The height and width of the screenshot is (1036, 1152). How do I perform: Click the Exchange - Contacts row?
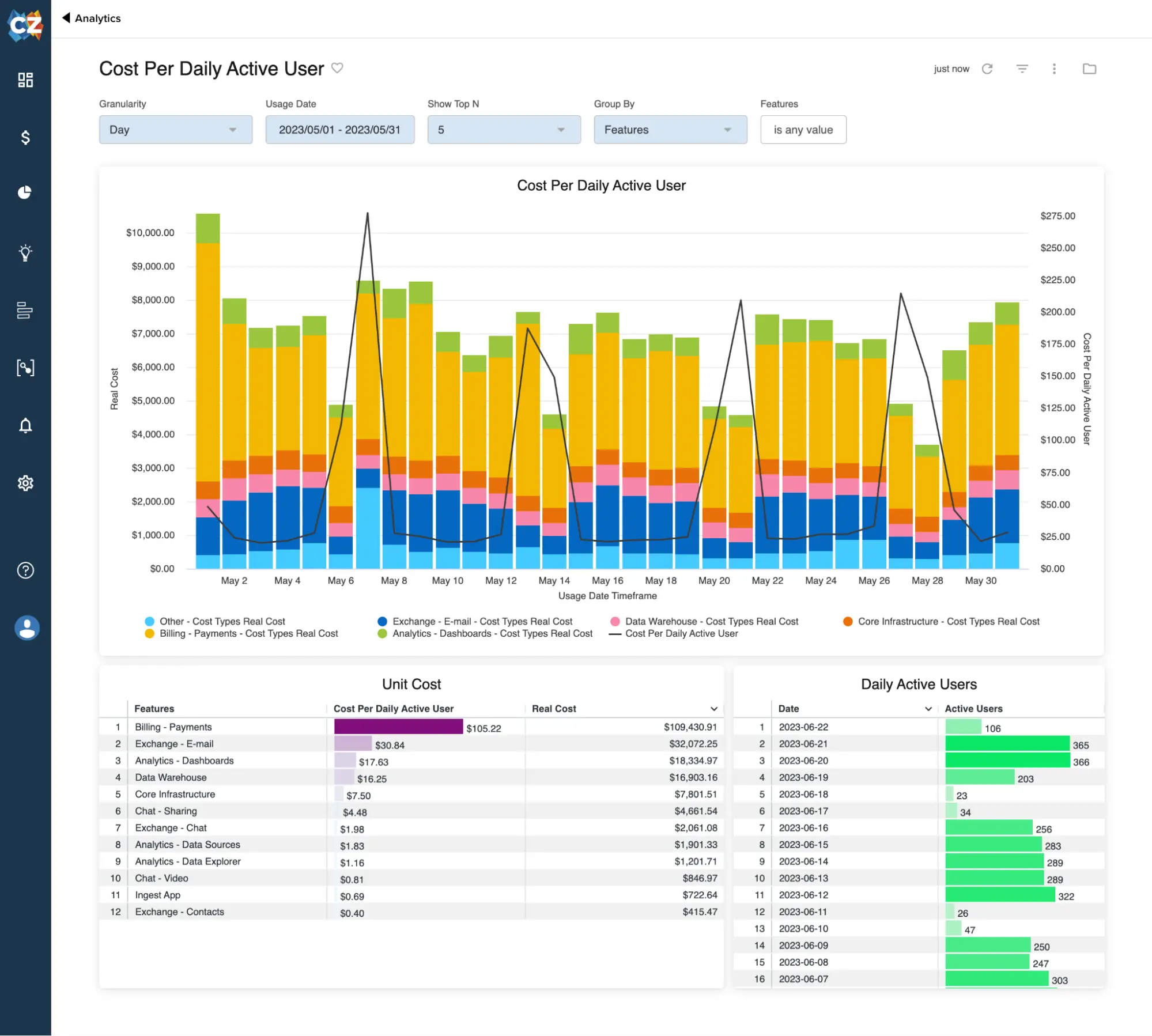[411, 911]
